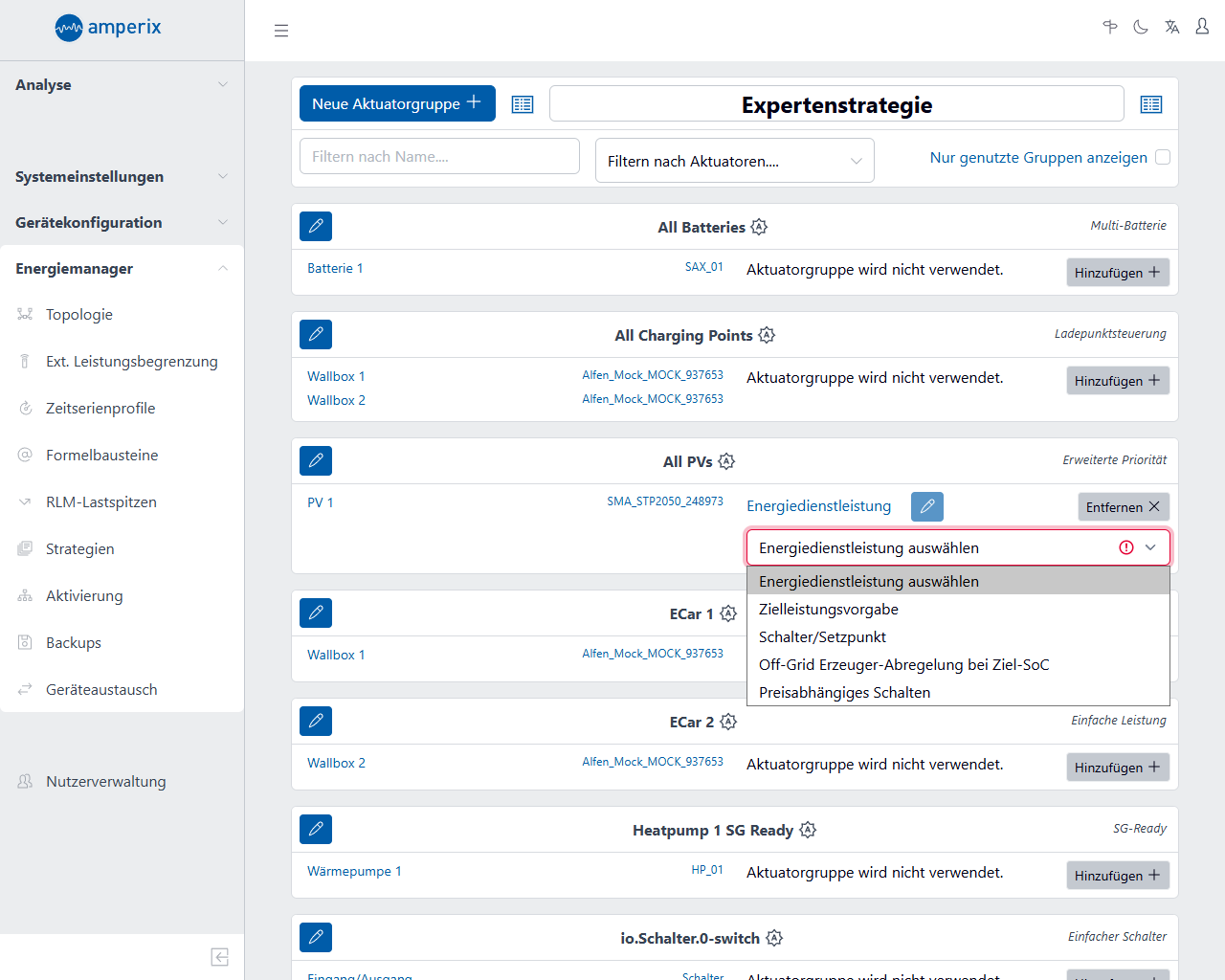The width and height of the screenshot is (1225, 980).
Task: Select Zielleistungsvorgabe from the dropdown list
Action: pyautogui.click(x=829, y=609)
